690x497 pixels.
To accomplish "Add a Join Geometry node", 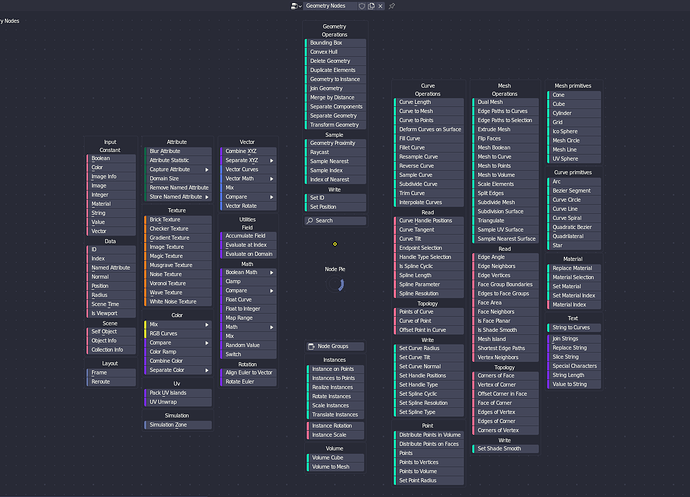I will tap(335, 88).
